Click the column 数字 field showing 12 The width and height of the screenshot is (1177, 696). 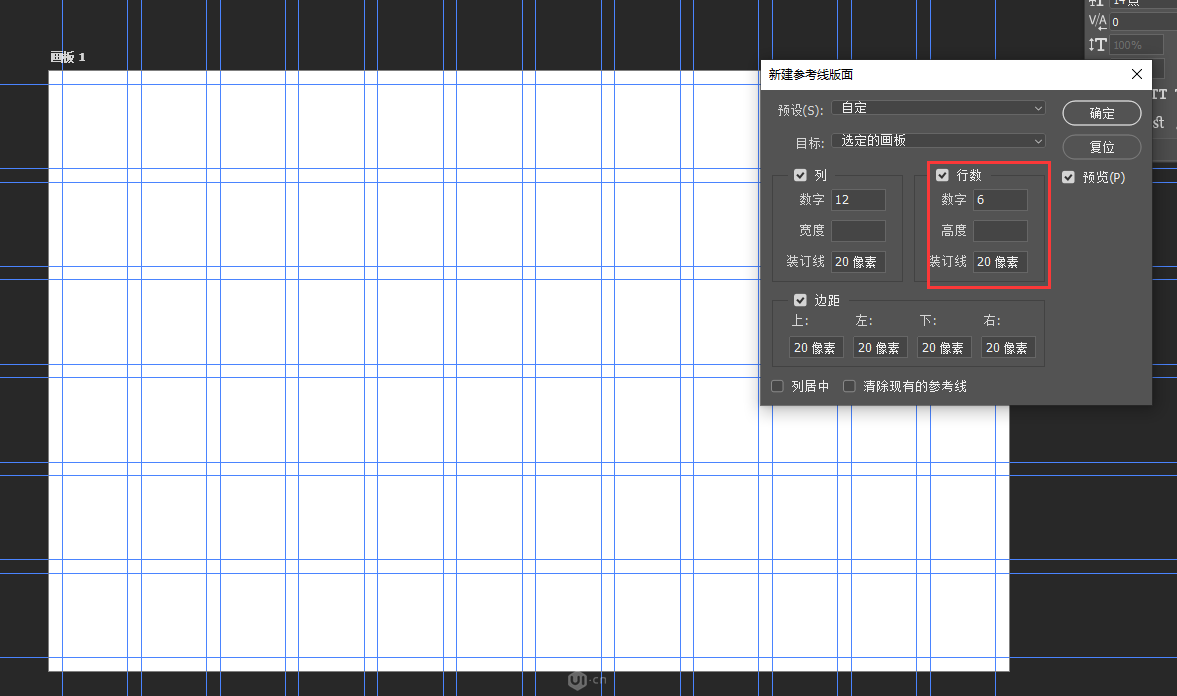click(x=858, y=200)
